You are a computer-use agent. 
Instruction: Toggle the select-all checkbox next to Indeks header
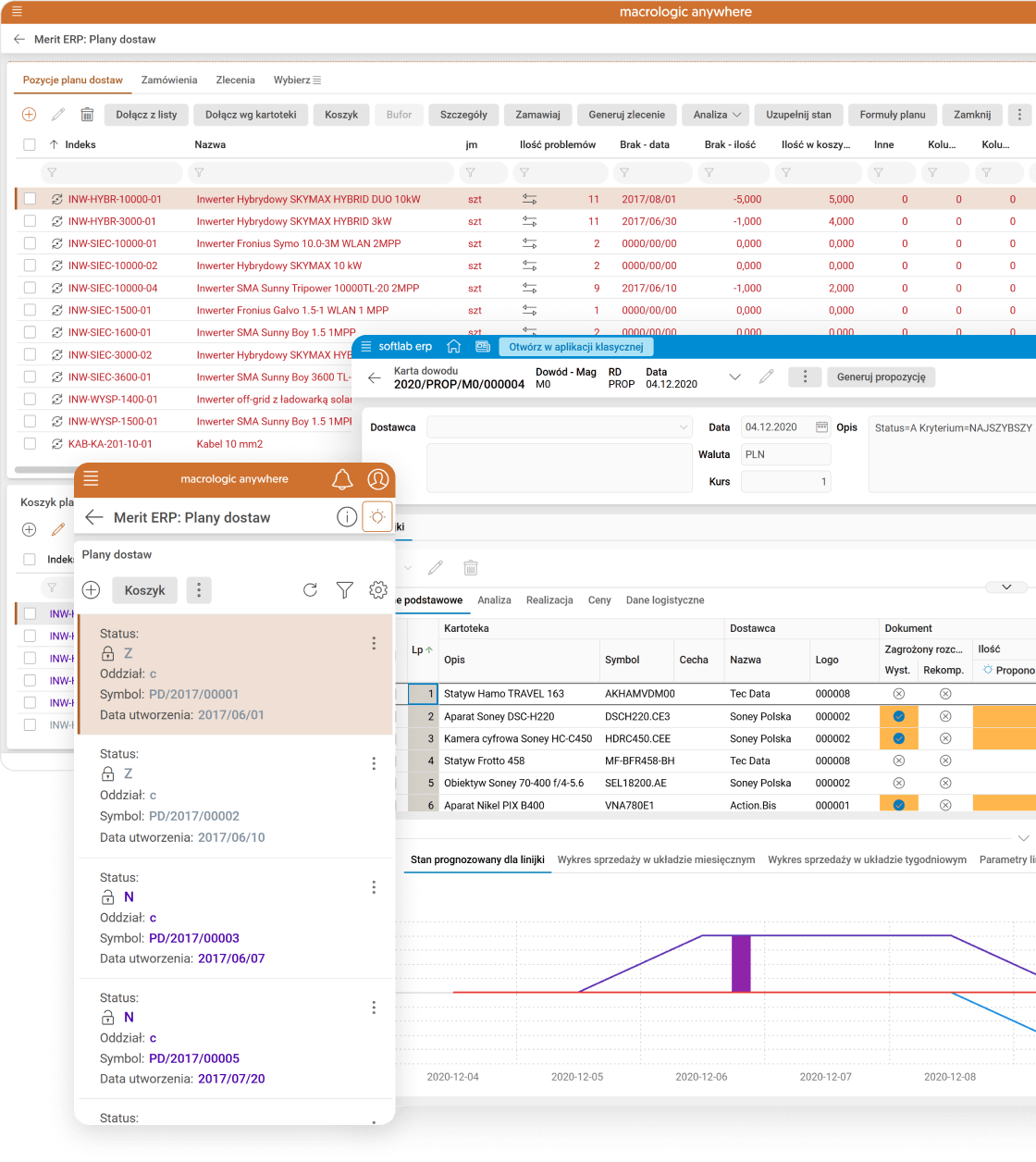(30, 144)
